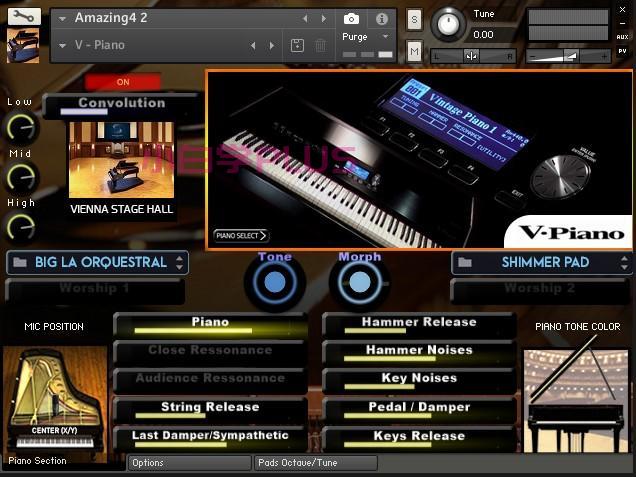
Task: Solo the instrument with S button
Action: (x=414, y=19)
